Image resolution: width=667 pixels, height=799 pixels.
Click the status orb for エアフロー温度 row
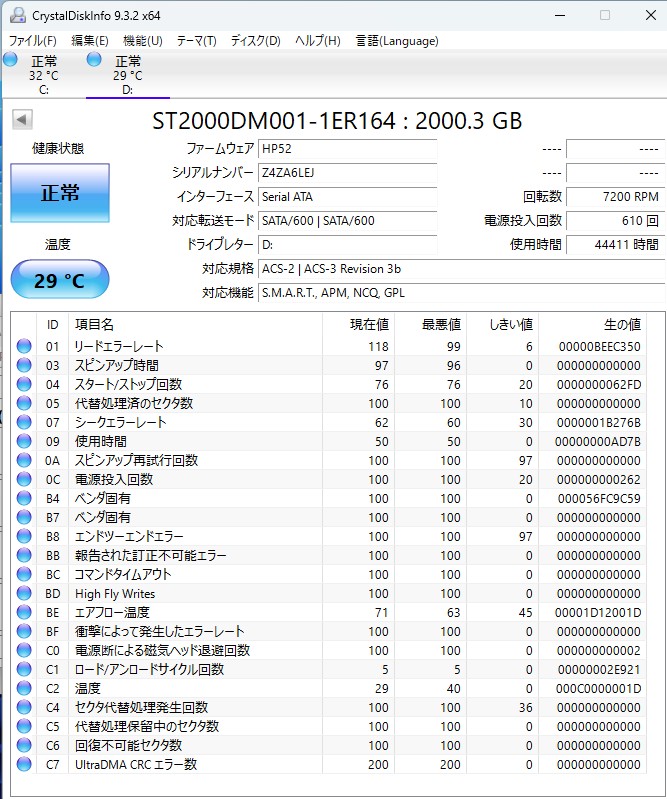coord(24,612)
